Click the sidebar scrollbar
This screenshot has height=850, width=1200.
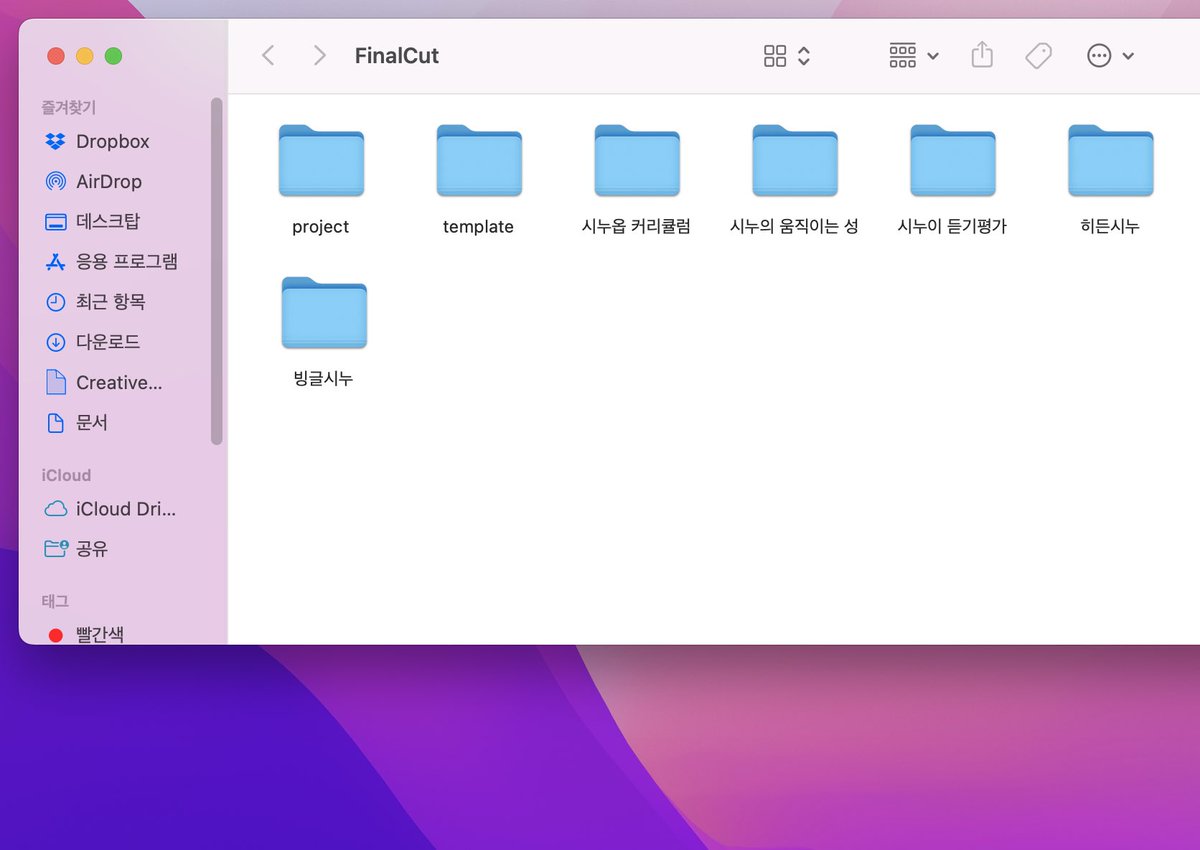click(217, 271)
